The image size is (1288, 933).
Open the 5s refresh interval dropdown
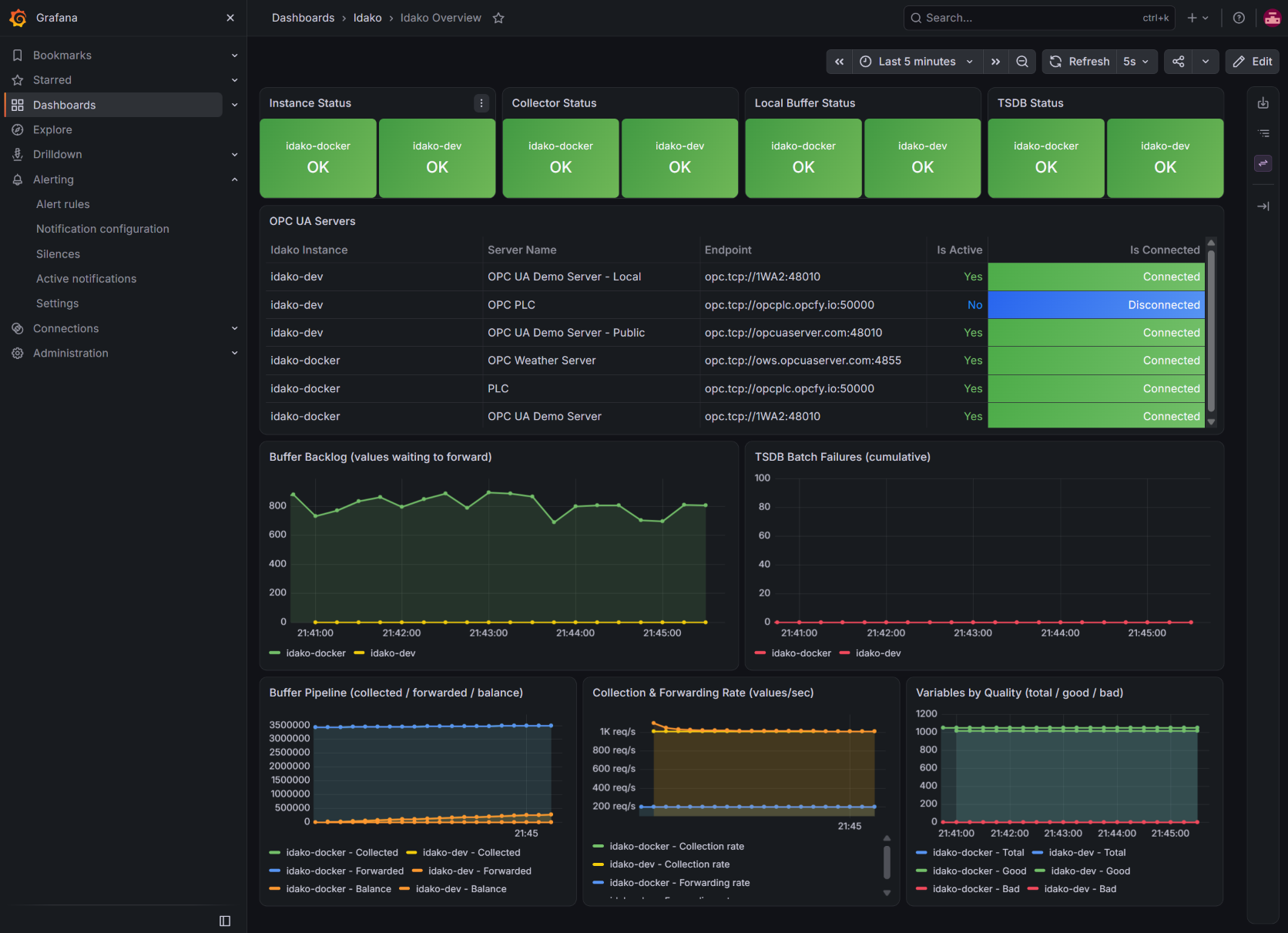point(1136,62)
